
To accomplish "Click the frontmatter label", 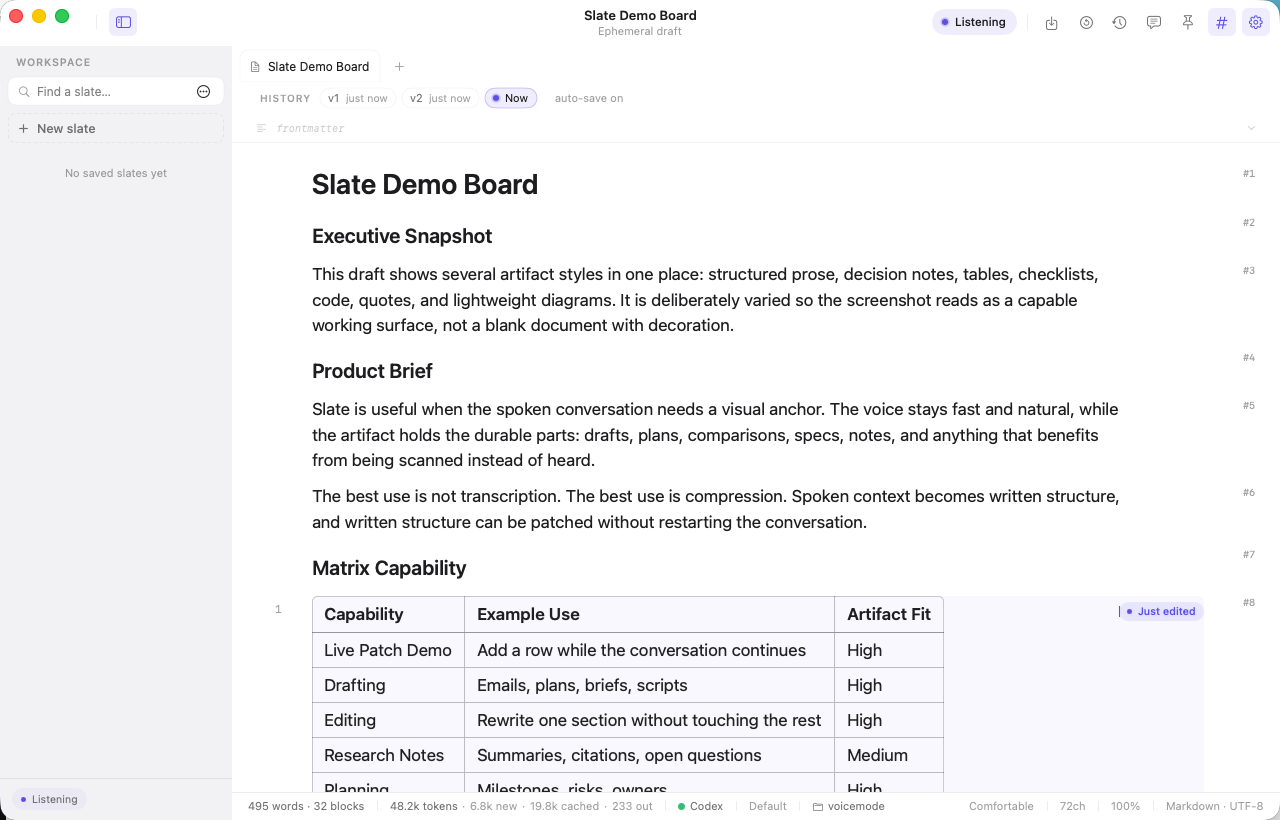I will [x=310, y=128].
